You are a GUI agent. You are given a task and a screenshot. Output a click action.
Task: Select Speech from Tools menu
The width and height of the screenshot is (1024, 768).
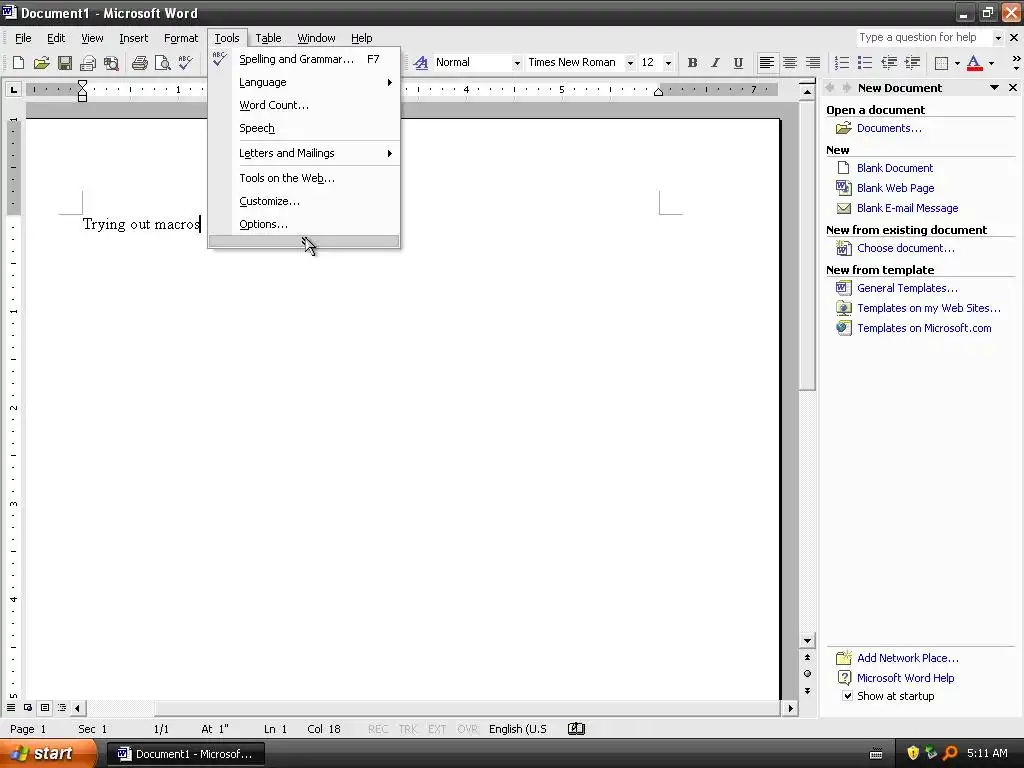pyautogui.click(x=304, y=128)
